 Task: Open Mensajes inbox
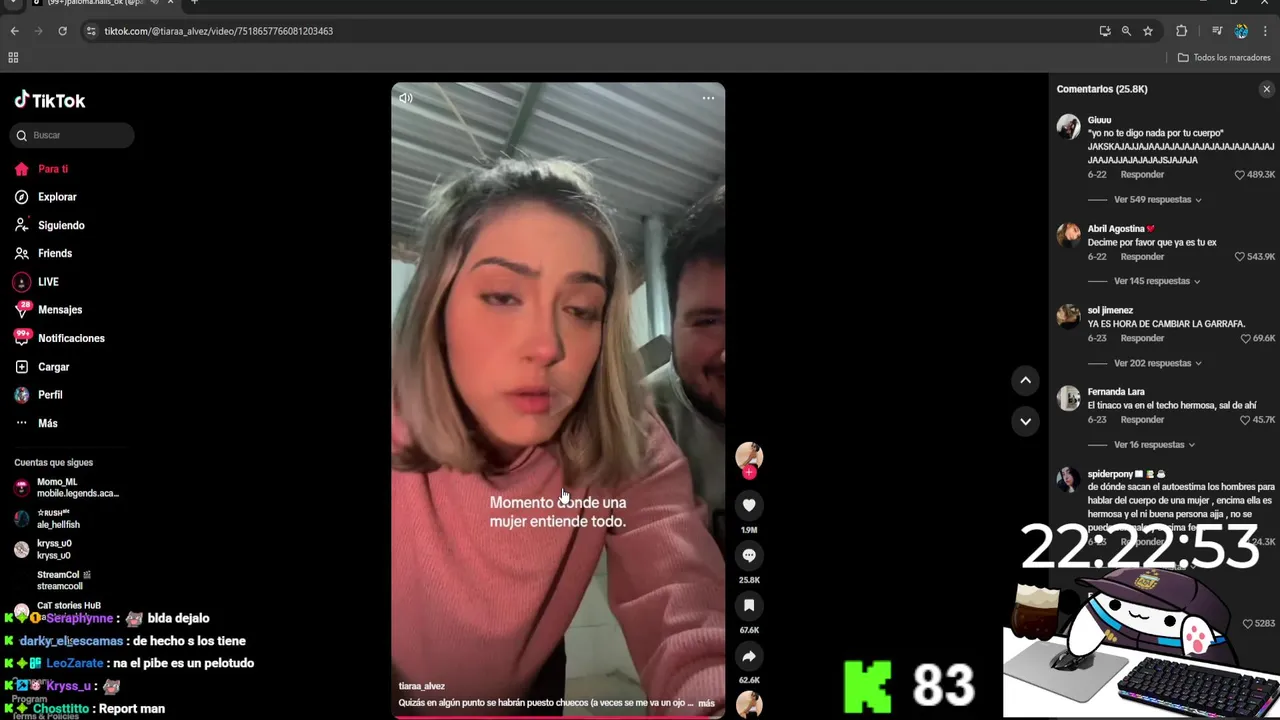49,310
